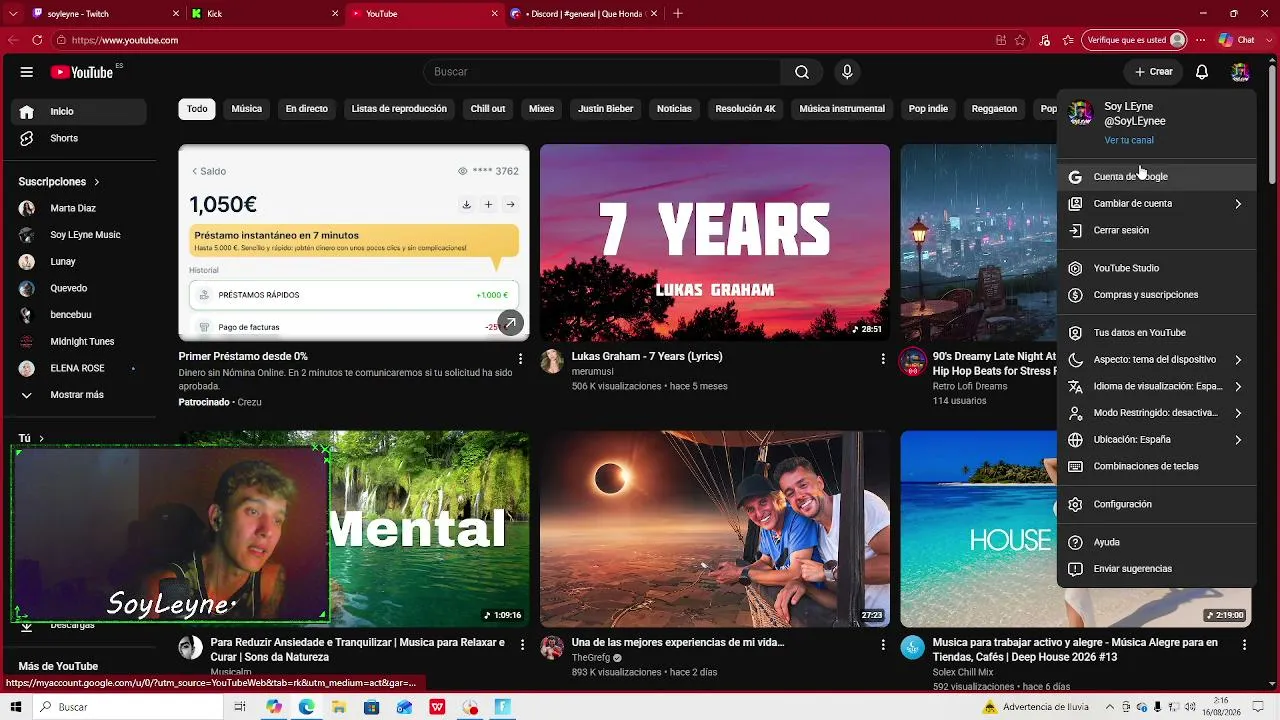Click the YouTube search input field

coord(602,72)
